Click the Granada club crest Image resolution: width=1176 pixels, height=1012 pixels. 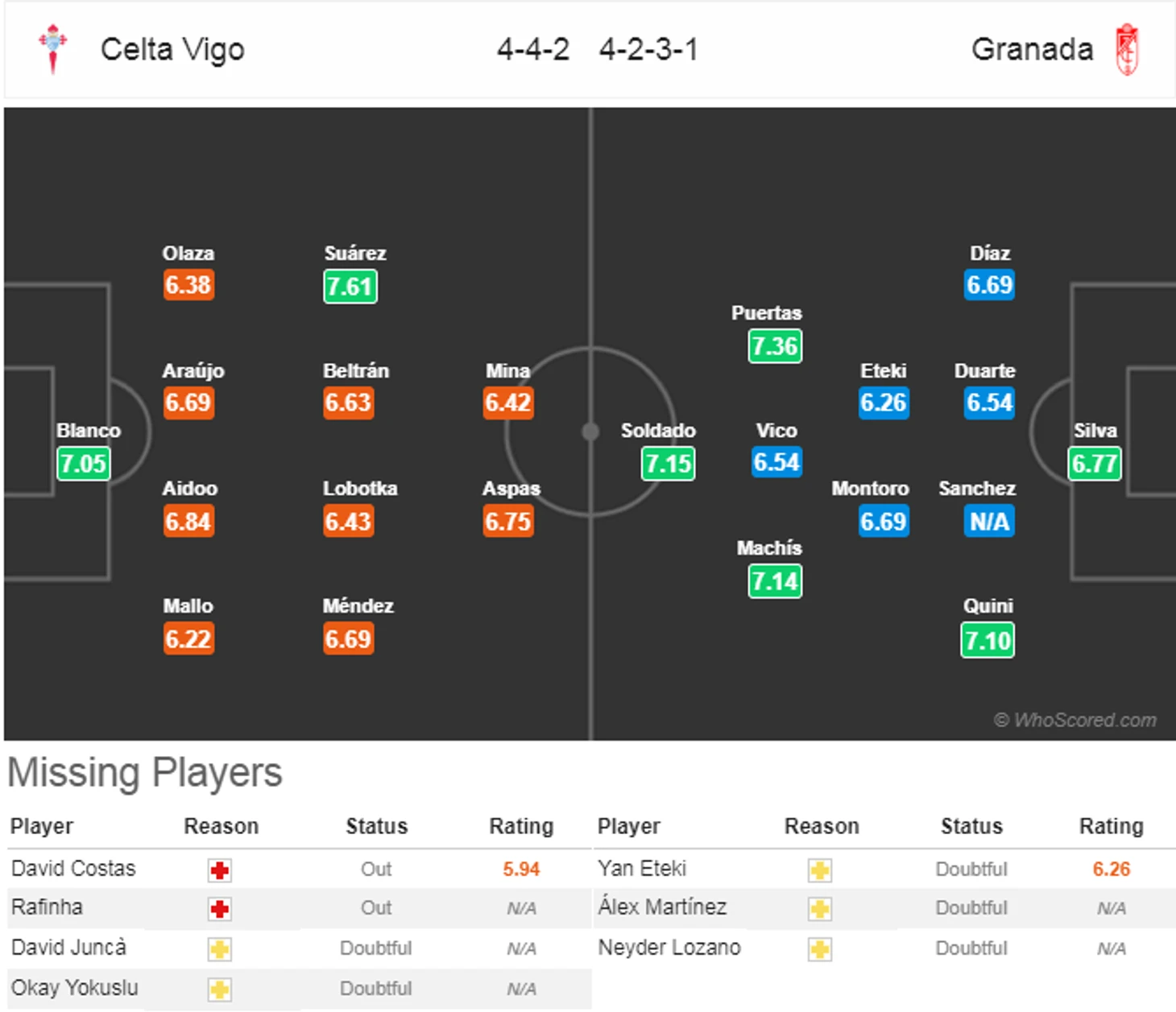[x=1127, y=50]
